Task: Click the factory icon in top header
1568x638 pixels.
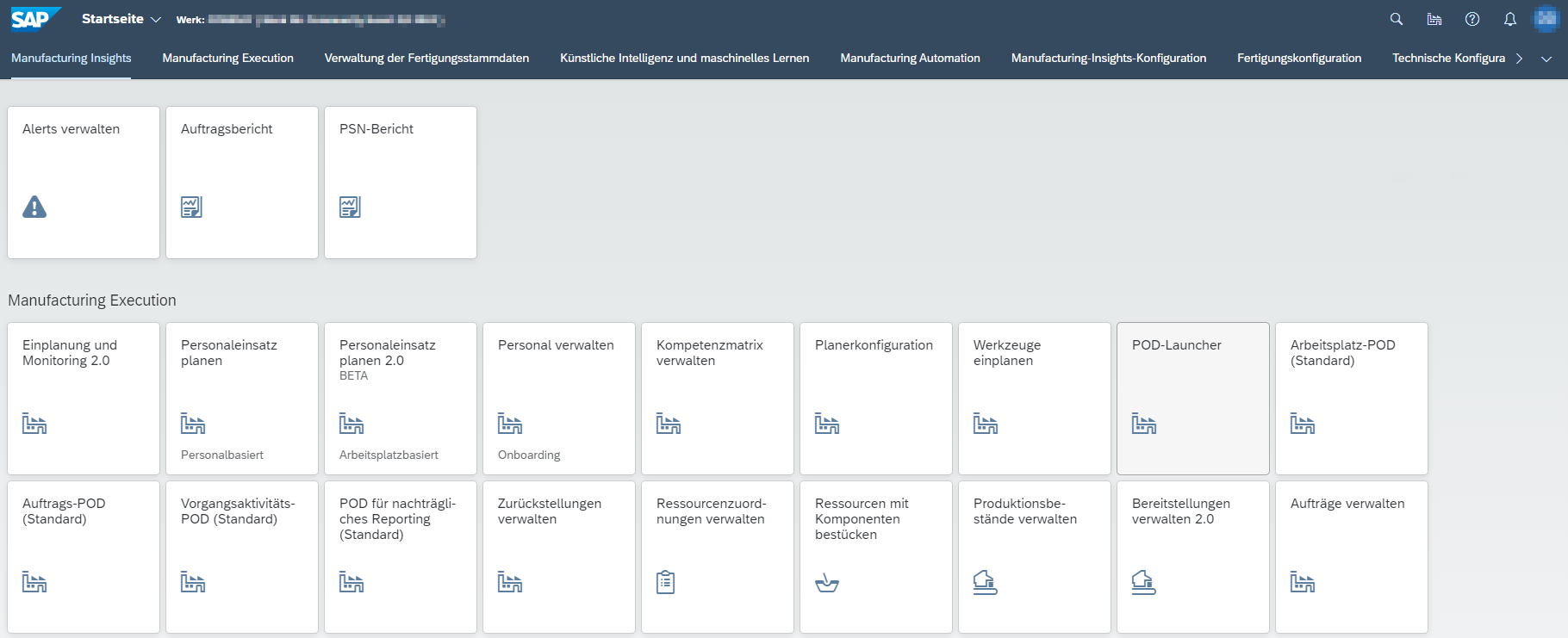Action: 1434,19
